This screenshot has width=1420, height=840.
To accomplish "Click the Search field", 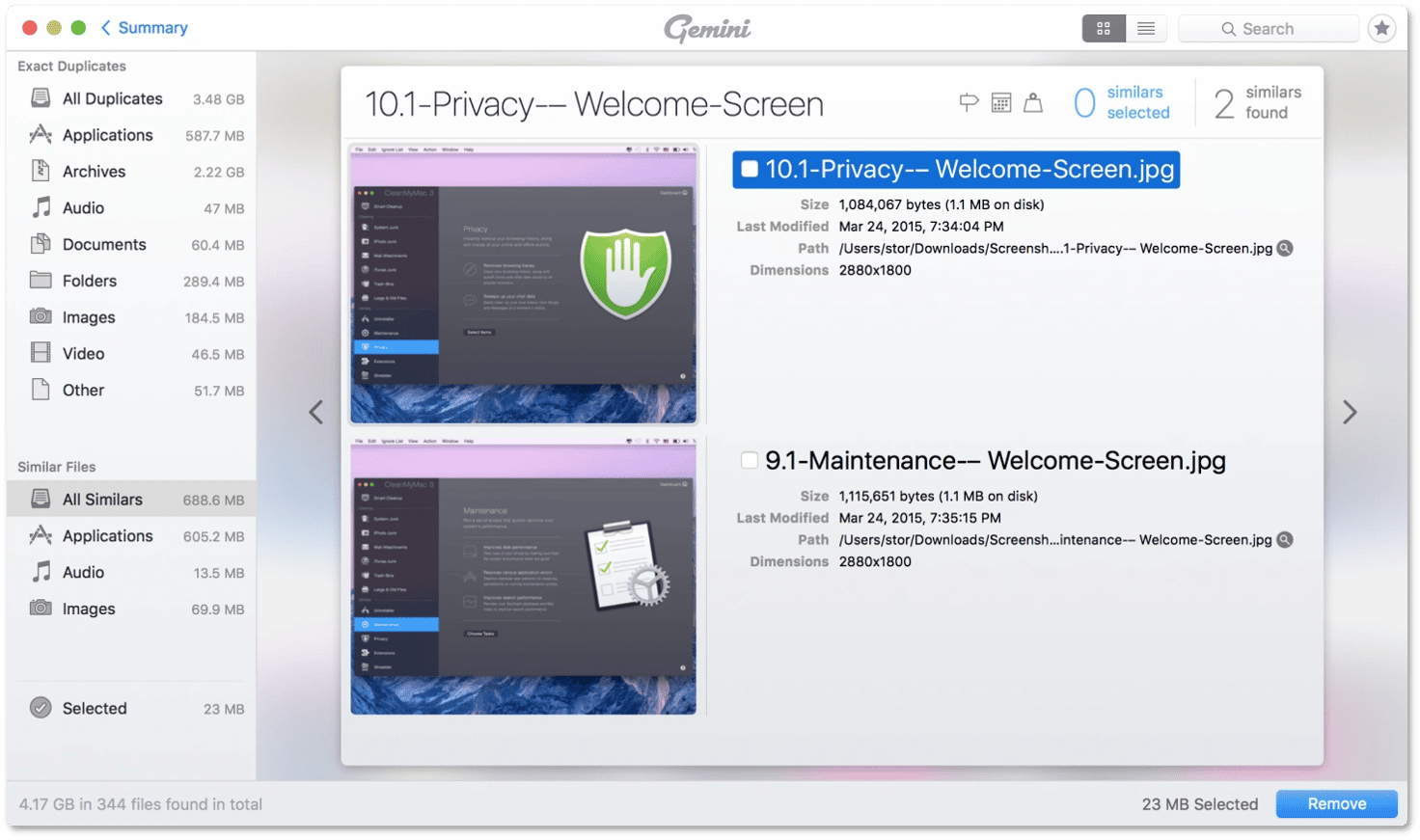I will point(1268,29).
